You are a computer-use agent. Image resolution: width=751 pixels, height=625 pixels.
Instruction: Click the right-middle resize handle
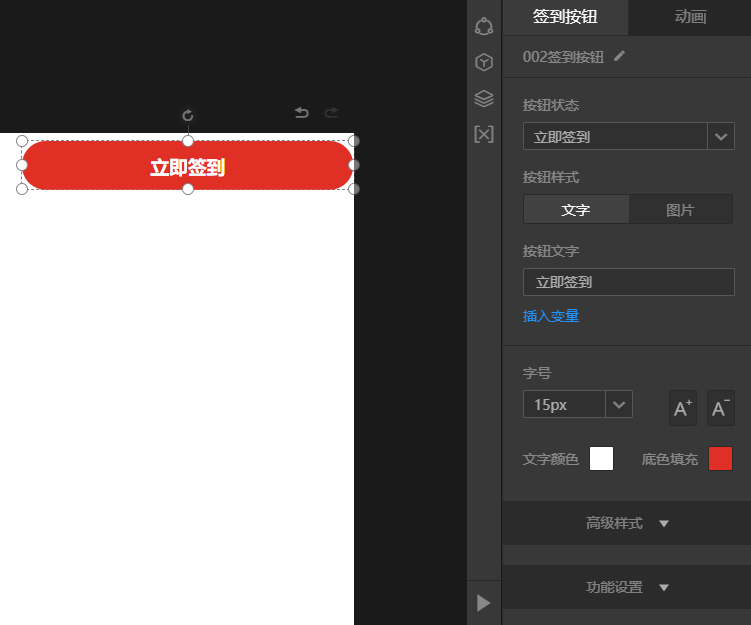[353, 165]
